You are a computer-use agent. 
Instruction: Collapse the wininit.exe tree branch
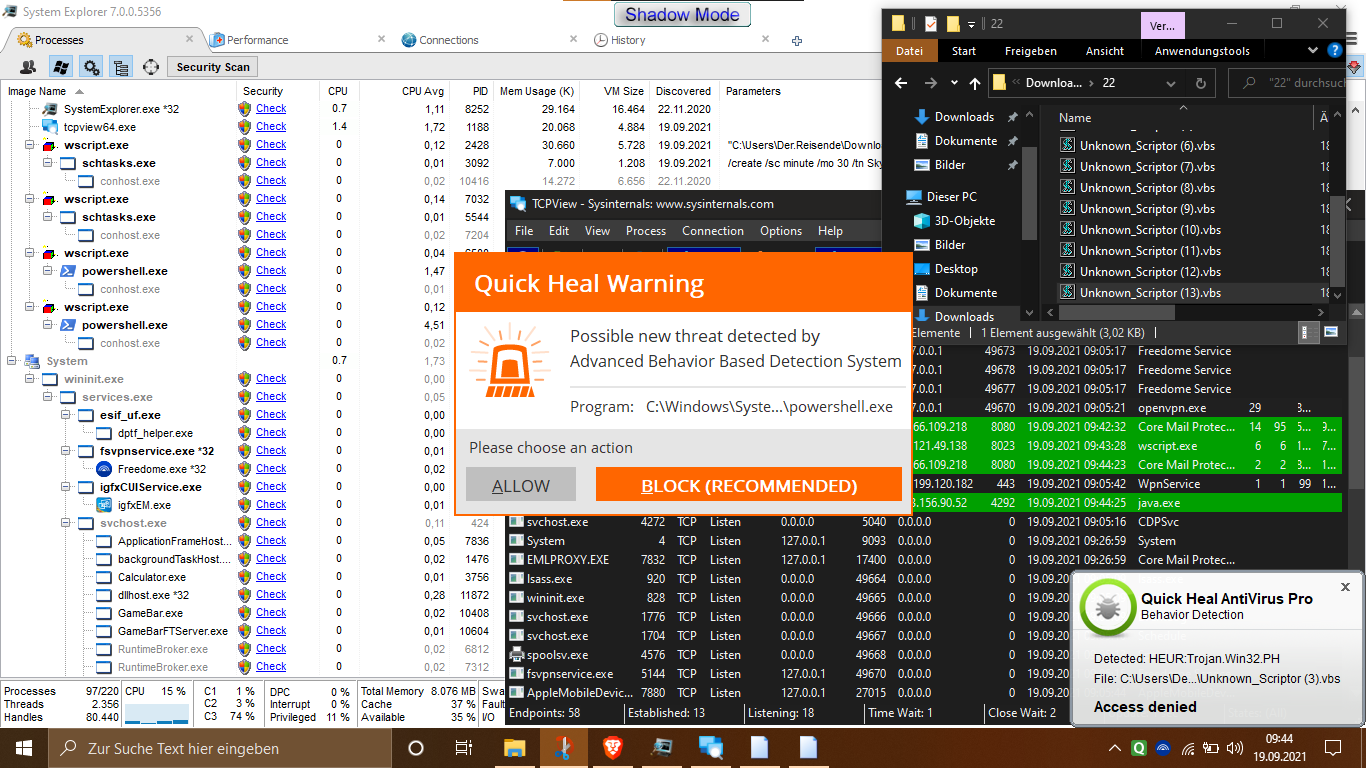pos(30,379)
